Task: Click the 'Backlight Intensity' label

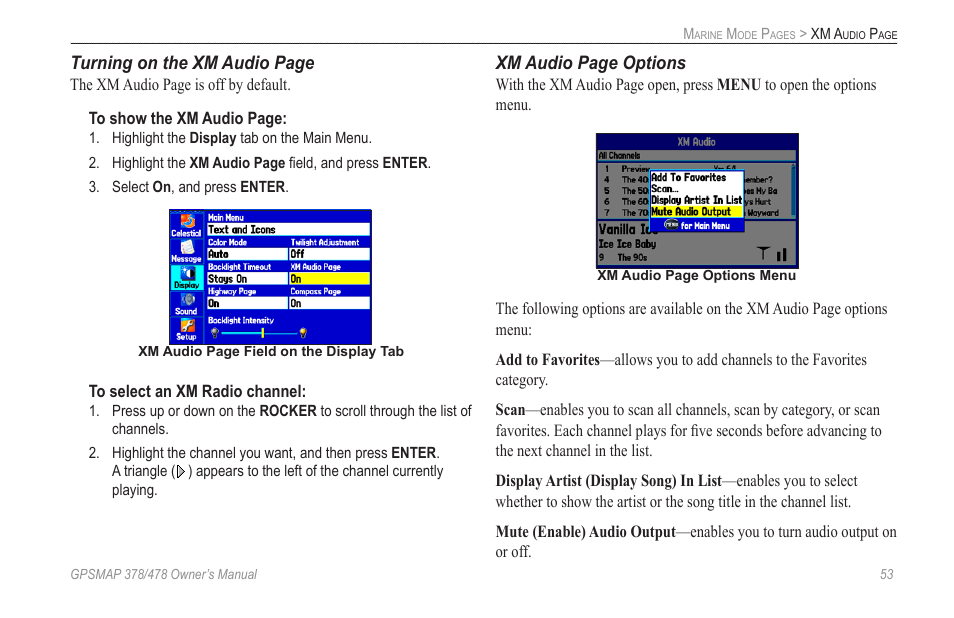Action: coord(241,321)
